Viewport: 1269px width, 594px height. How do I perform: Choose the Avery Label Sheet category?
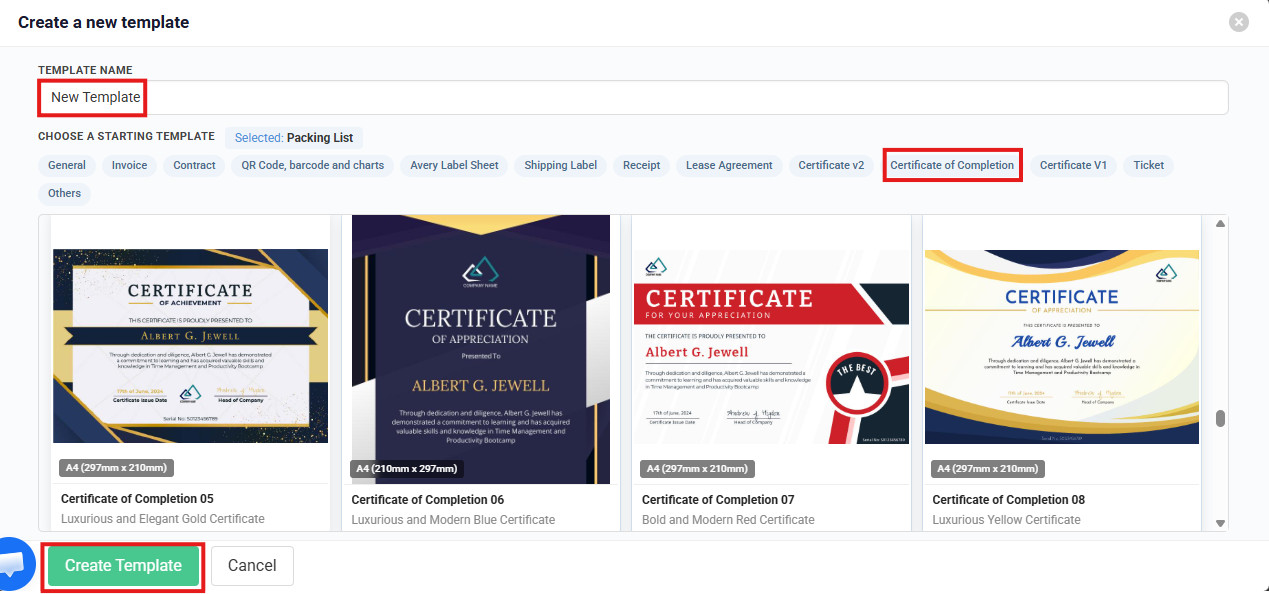(454, 165)
